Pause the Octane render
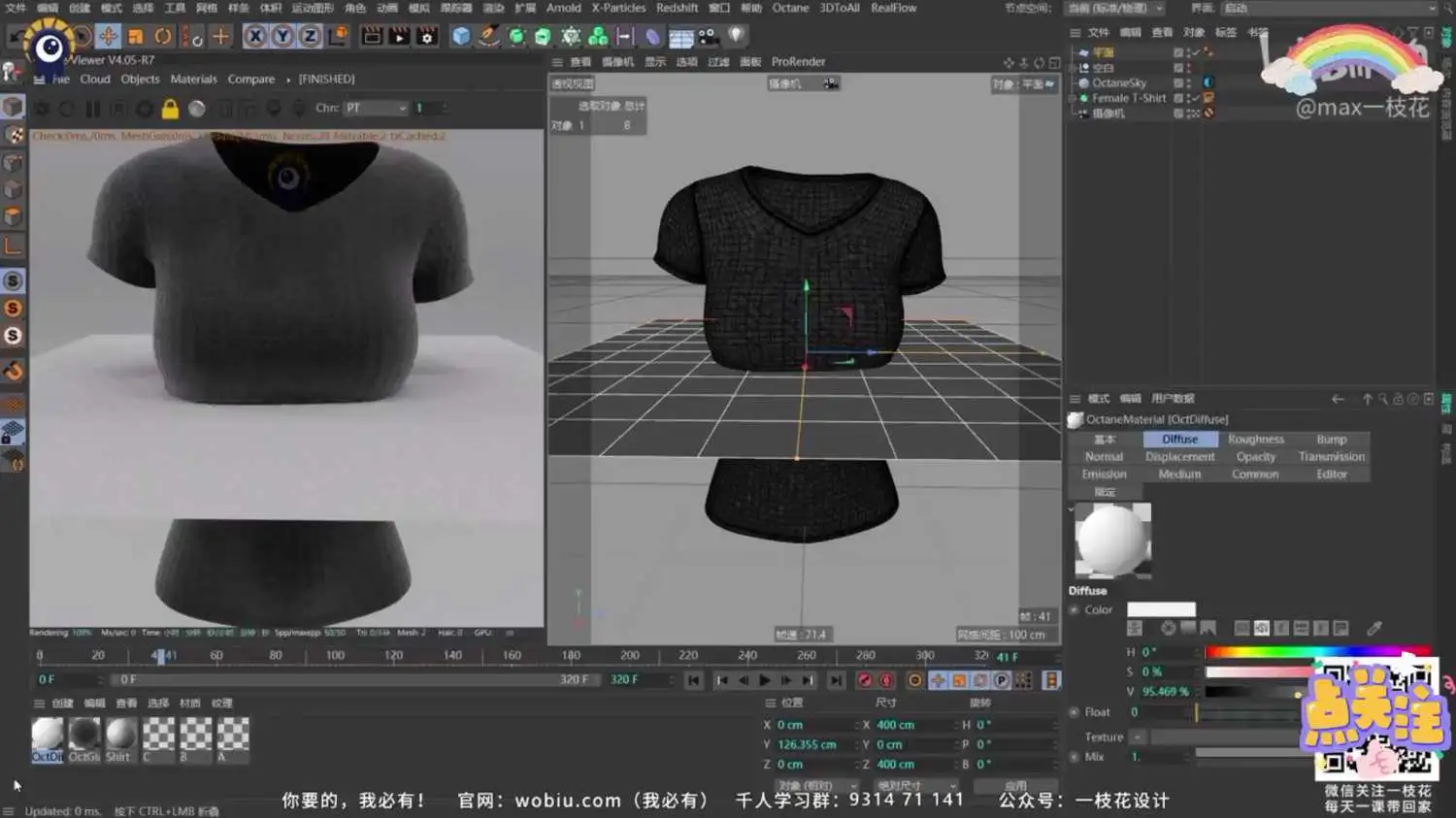The height and width of the screenshot is (818, 1456). pyautogui.click(x=92, y=109)
